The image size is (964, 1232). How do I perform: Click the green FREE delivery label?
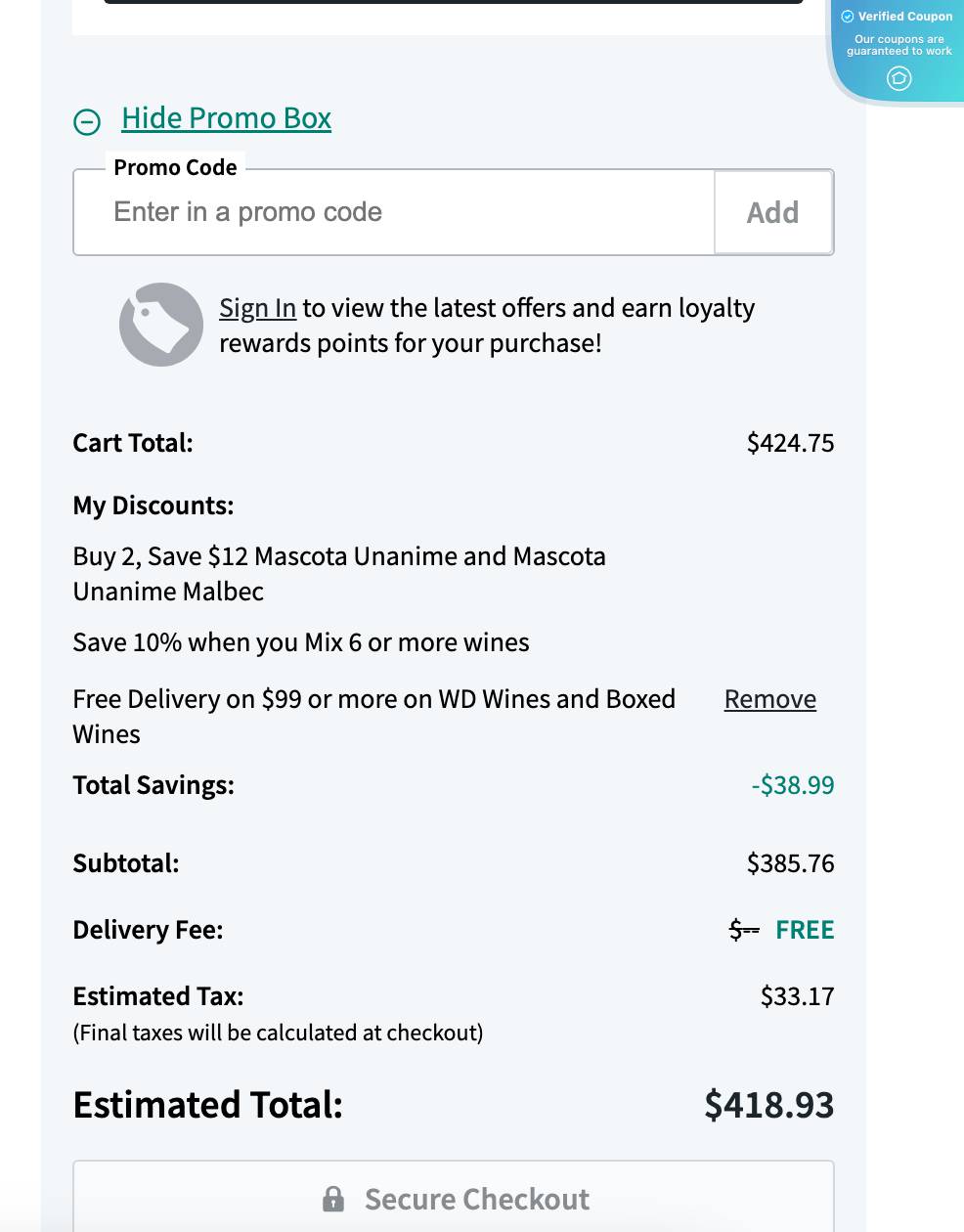pos(805,930)
